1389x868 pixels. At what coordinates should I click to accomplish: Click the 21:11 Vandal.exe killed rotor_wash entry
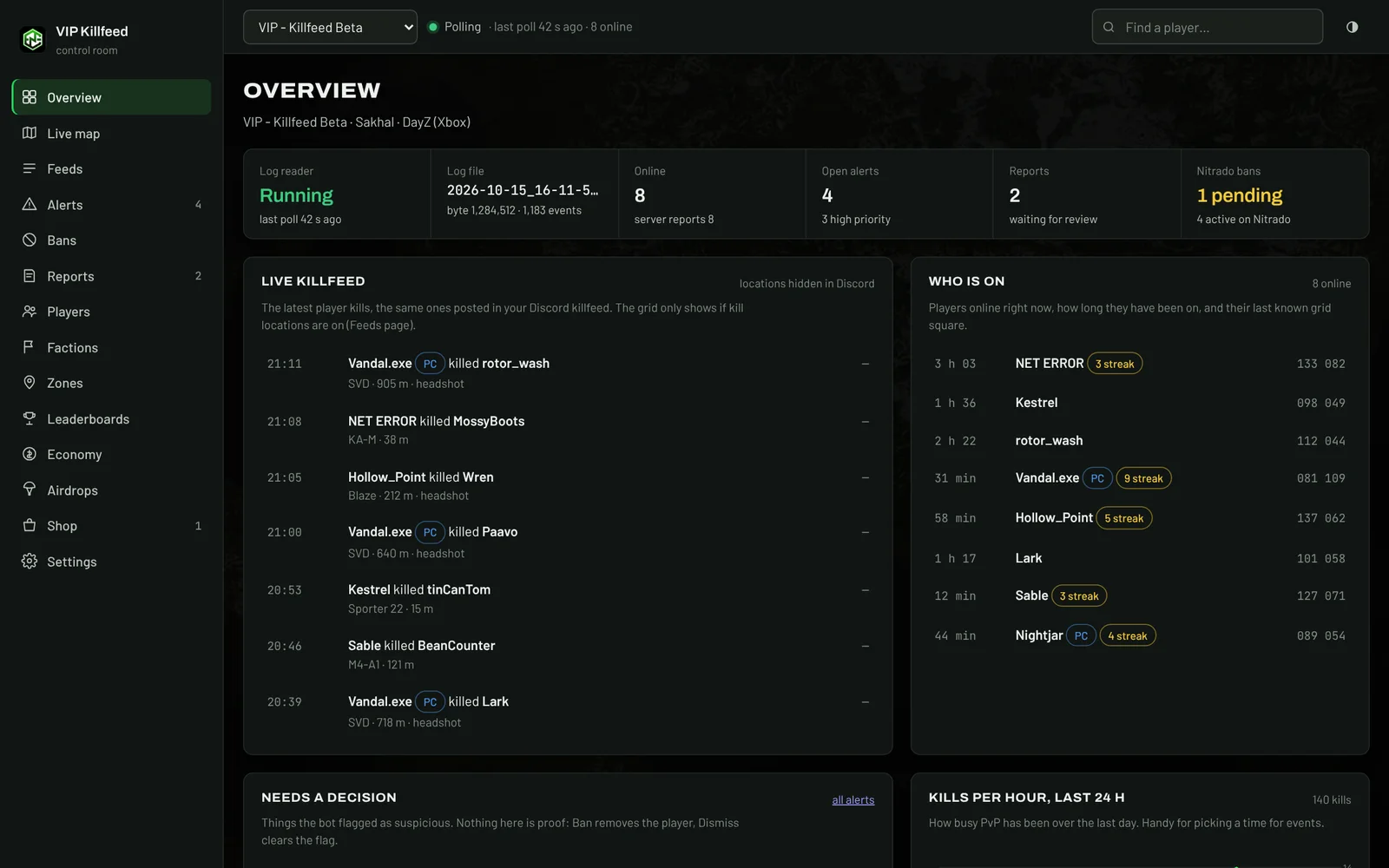[568, 373]
